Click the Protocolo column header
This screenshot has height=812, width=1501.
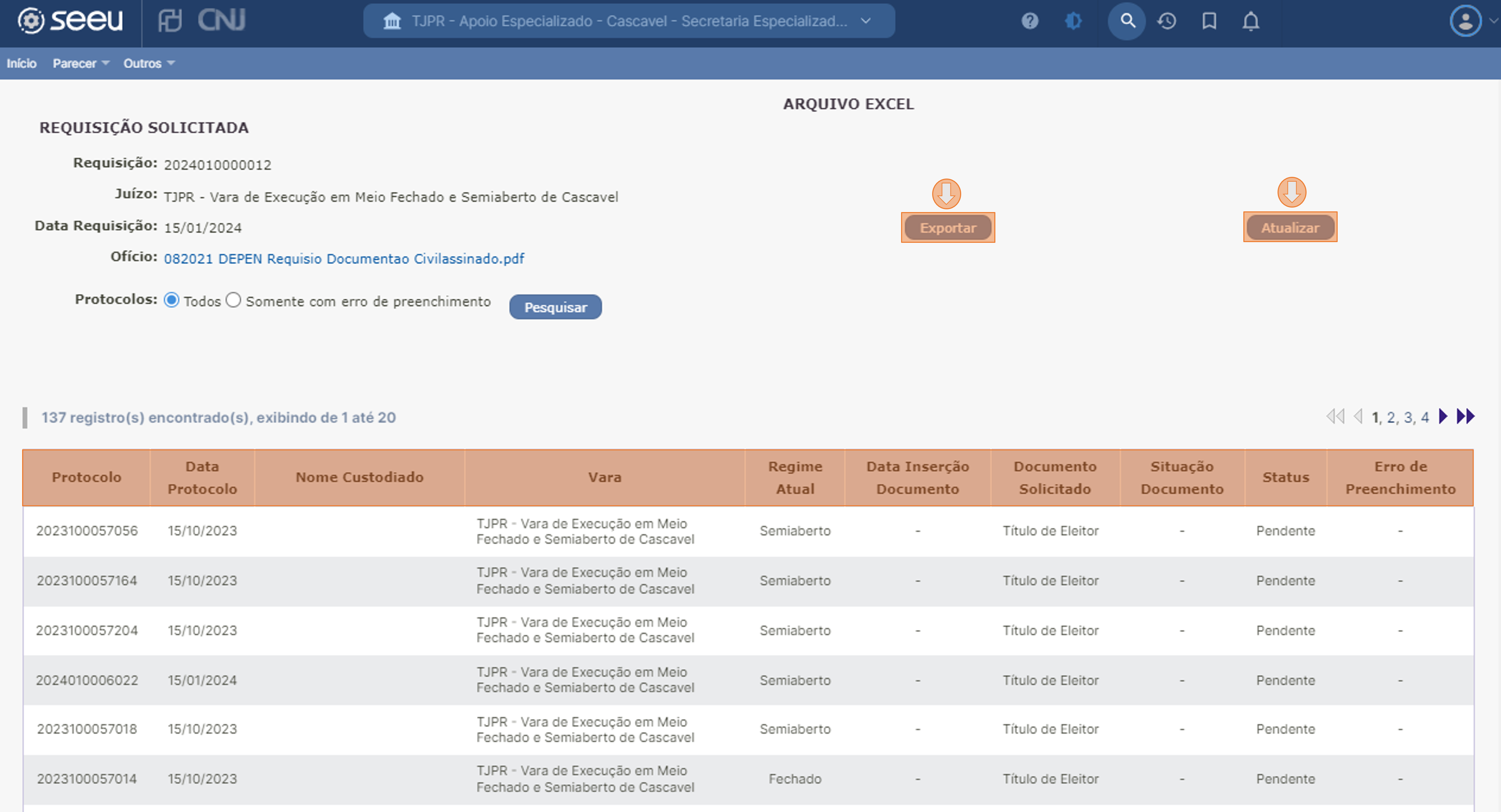[86, 477]
